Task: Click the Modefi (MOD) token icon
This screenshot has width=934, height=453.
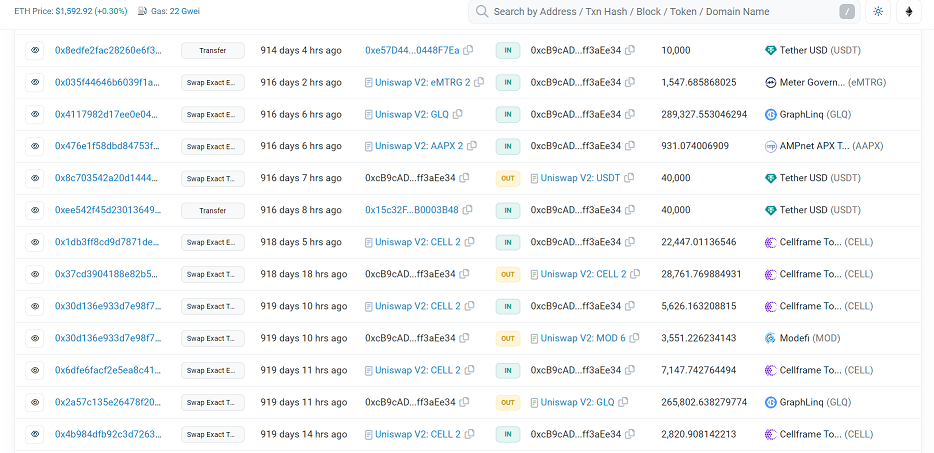Action: [771, 338]
